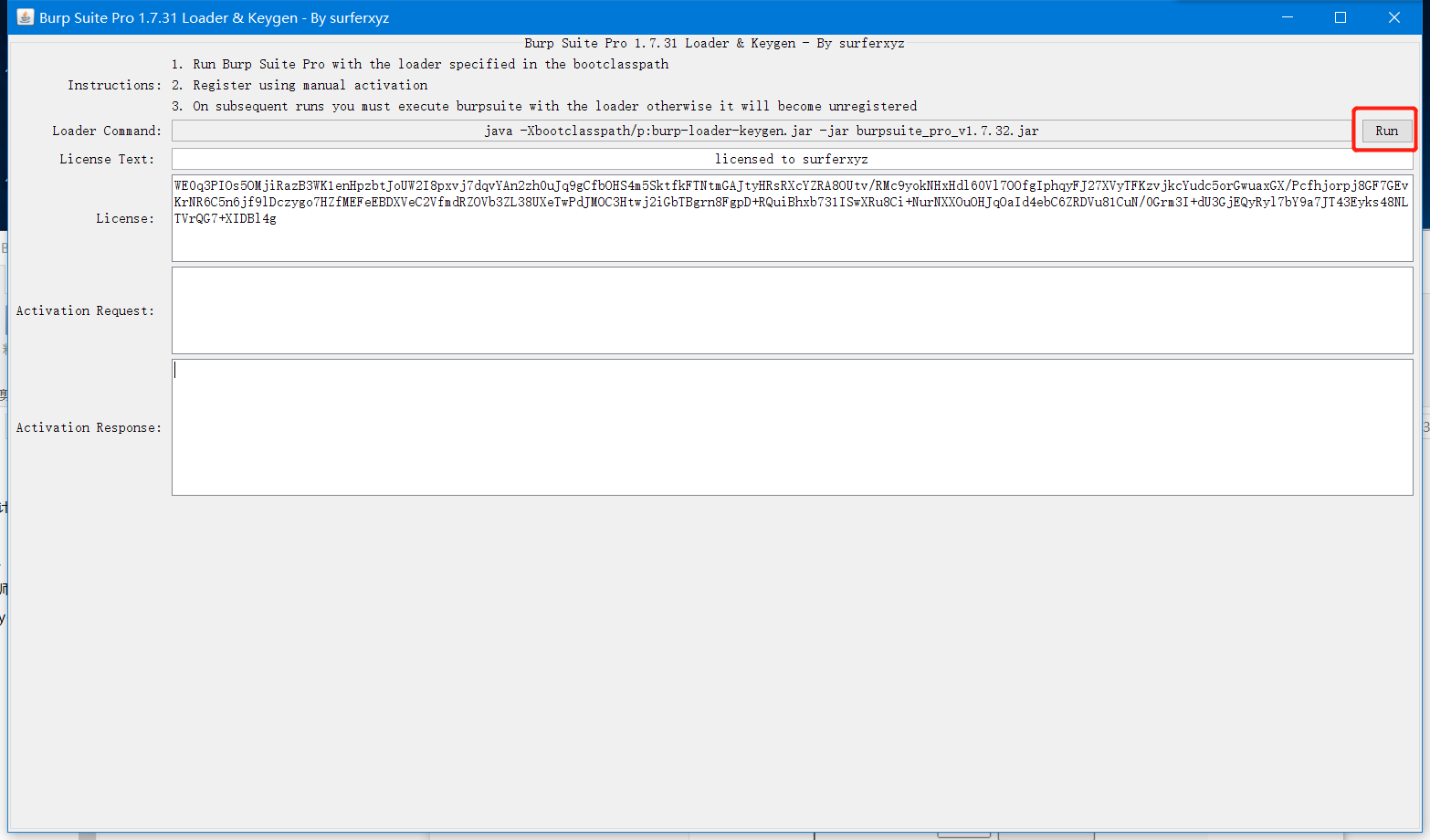The width and height of the screenshot is (1430, 840).
Task: Click the "Loader Command:" label
Action: pos(107,131)
